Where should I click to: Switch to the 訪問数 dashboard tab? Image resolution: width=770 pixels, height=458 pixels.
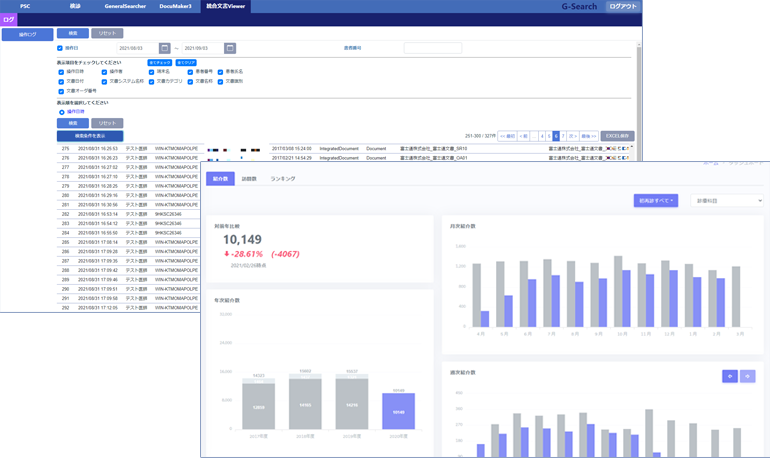pos(249,179)
